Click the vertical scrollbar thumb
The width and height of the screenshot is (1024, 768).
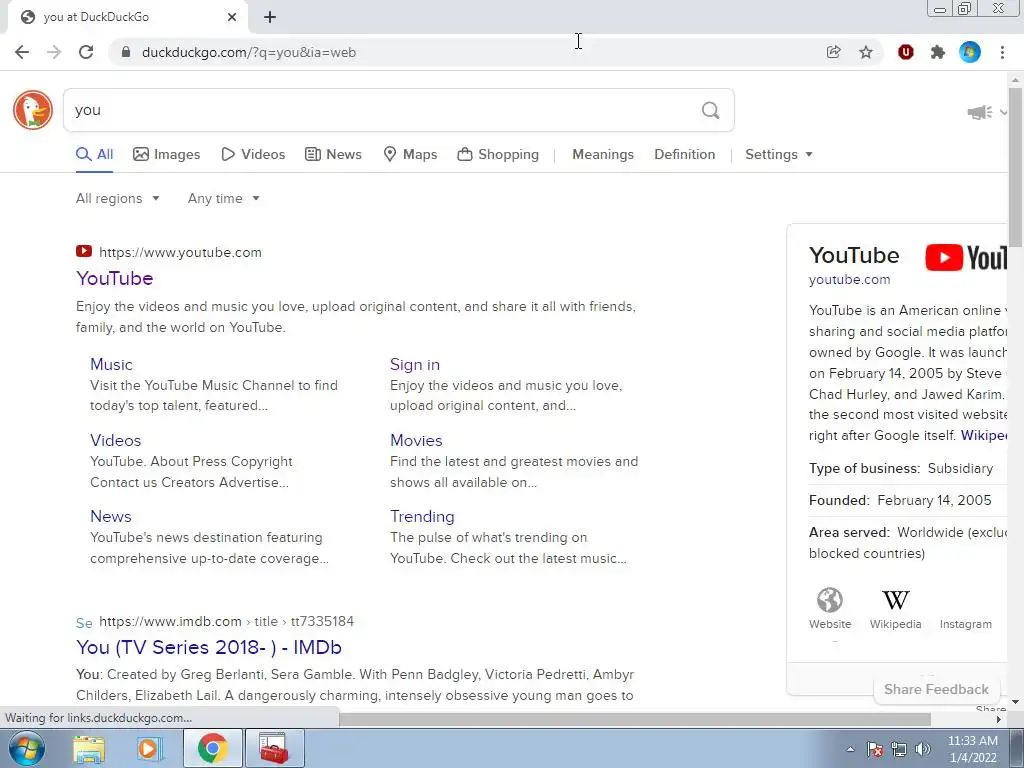point(1015,167)
